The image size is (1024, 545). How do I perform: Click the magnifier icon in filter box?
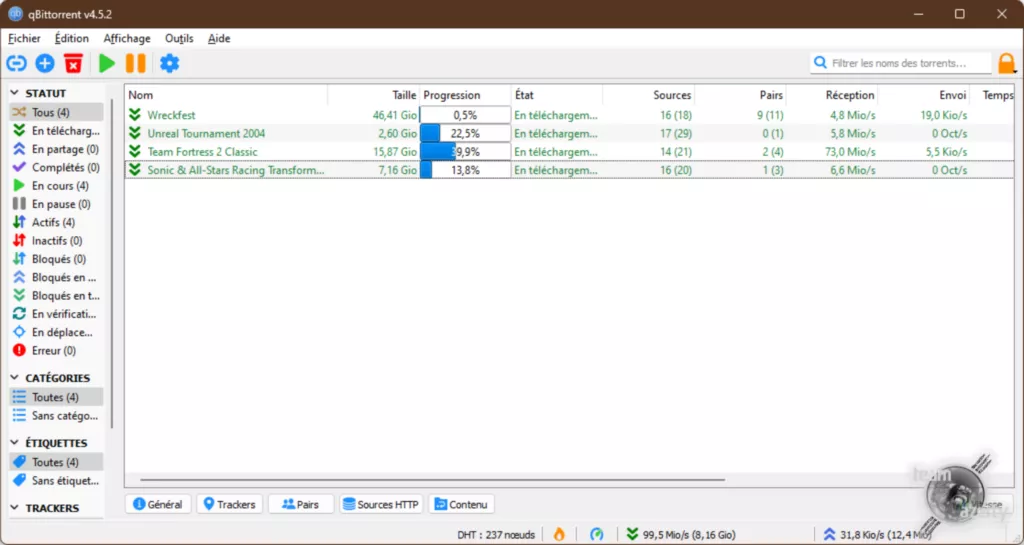tap(820, 63)
